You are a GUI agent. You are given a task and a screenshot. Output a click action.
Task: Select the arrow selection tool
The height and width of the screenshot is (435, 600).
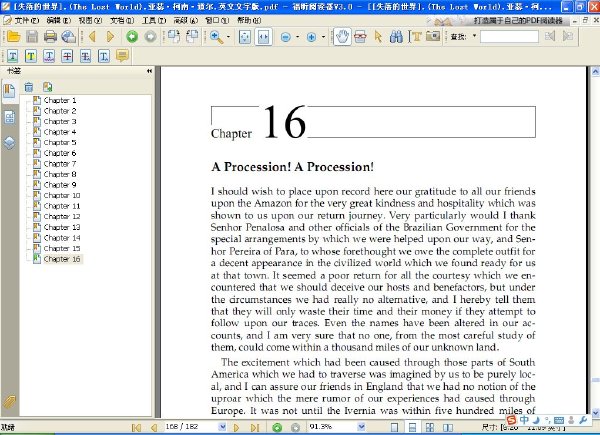pos(378,37)
